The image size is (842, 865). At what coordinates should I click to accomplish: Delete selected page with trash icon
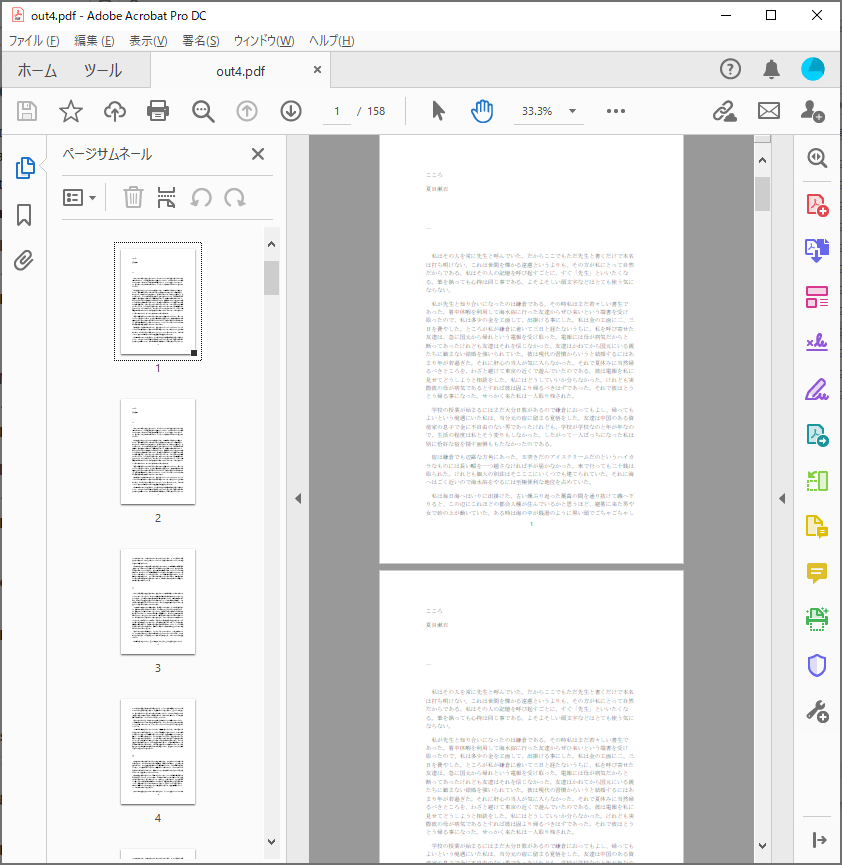point(133,197)
